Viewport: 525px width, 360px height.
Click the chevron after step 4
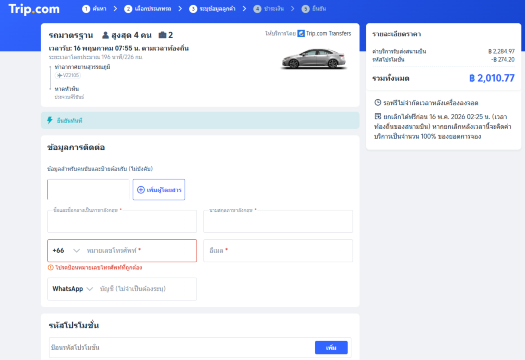[x=293, y=9]
